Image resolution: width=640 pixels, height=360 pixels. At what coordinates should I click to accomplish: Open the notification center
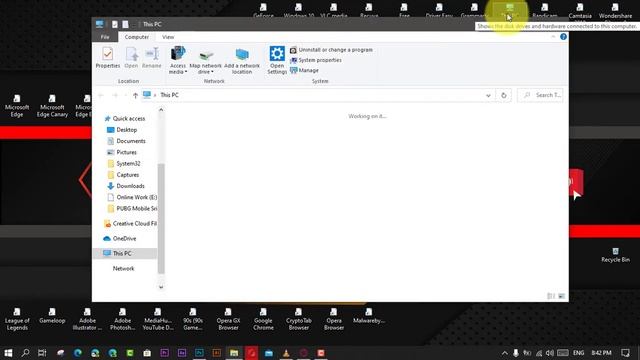pos(625,353)
